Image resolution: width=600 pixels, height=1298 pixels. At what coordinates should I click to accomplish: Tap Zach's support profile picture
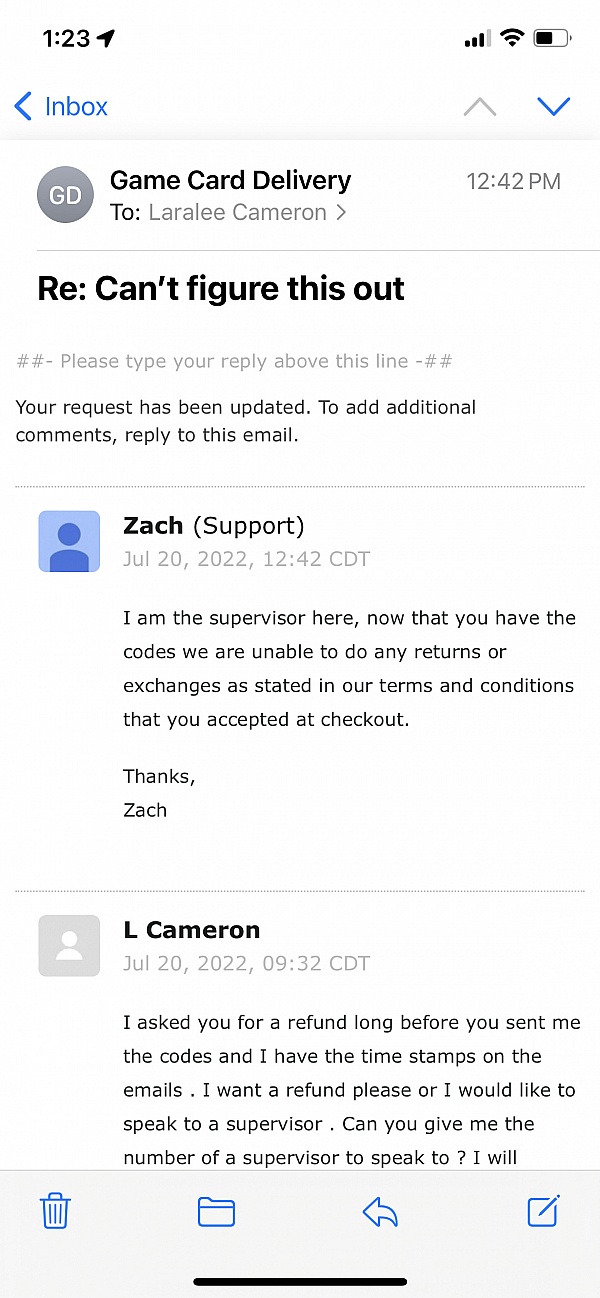click(x=69, y=541)
